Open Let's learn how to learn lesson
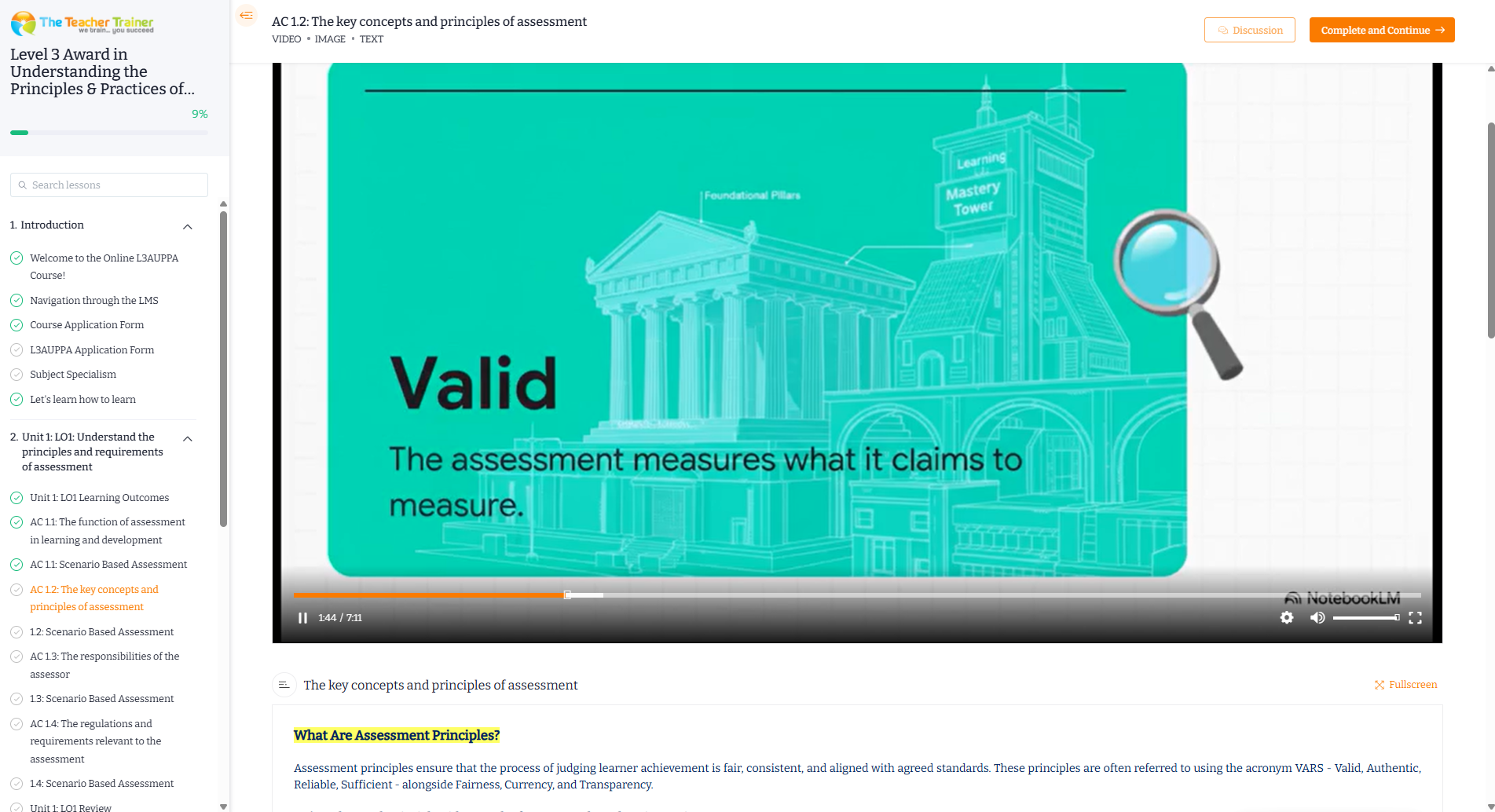This screenshot has height=812, width=1495. 82,400
